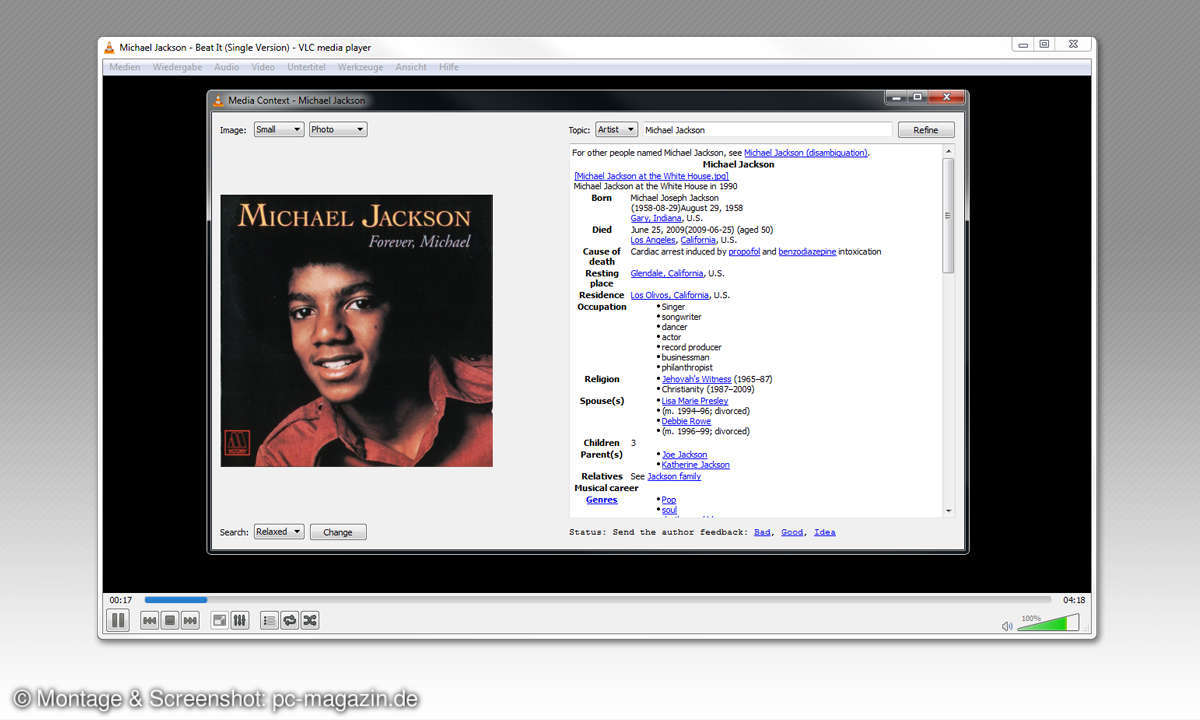The image size is (1200, 720).
Task: Click the cone icon in Media Context title bar
Action: click(219, 100)
